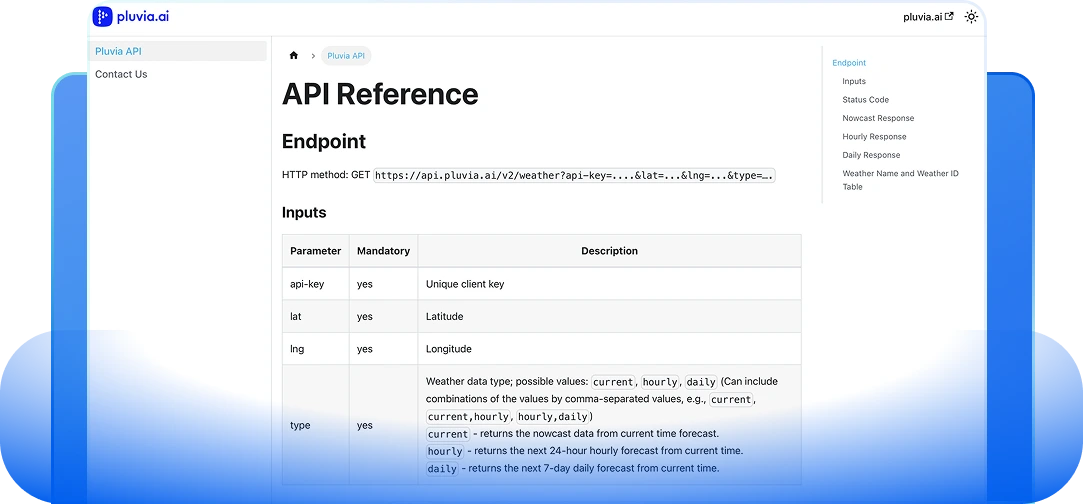Select Pluvia API in the left sidebar
1083x504 pixels.
tap(118, 51)
